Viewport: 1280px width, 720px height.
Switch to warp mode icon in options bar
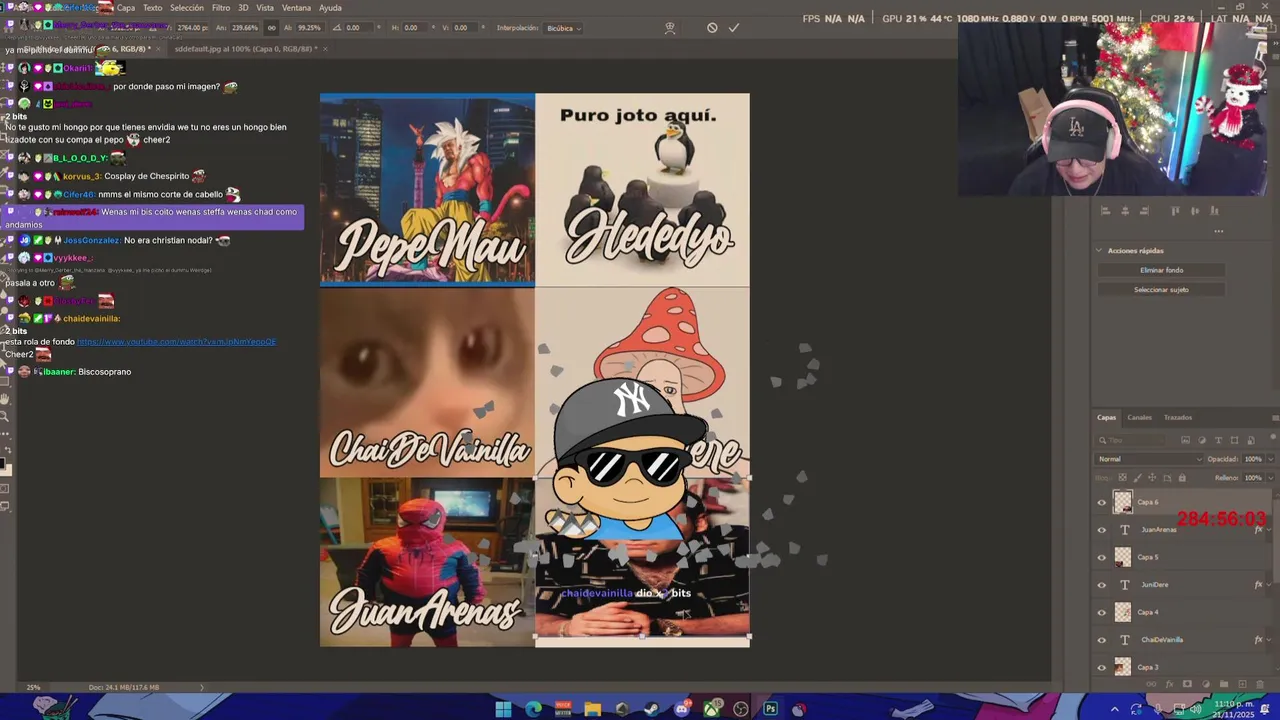coord(670,28)
